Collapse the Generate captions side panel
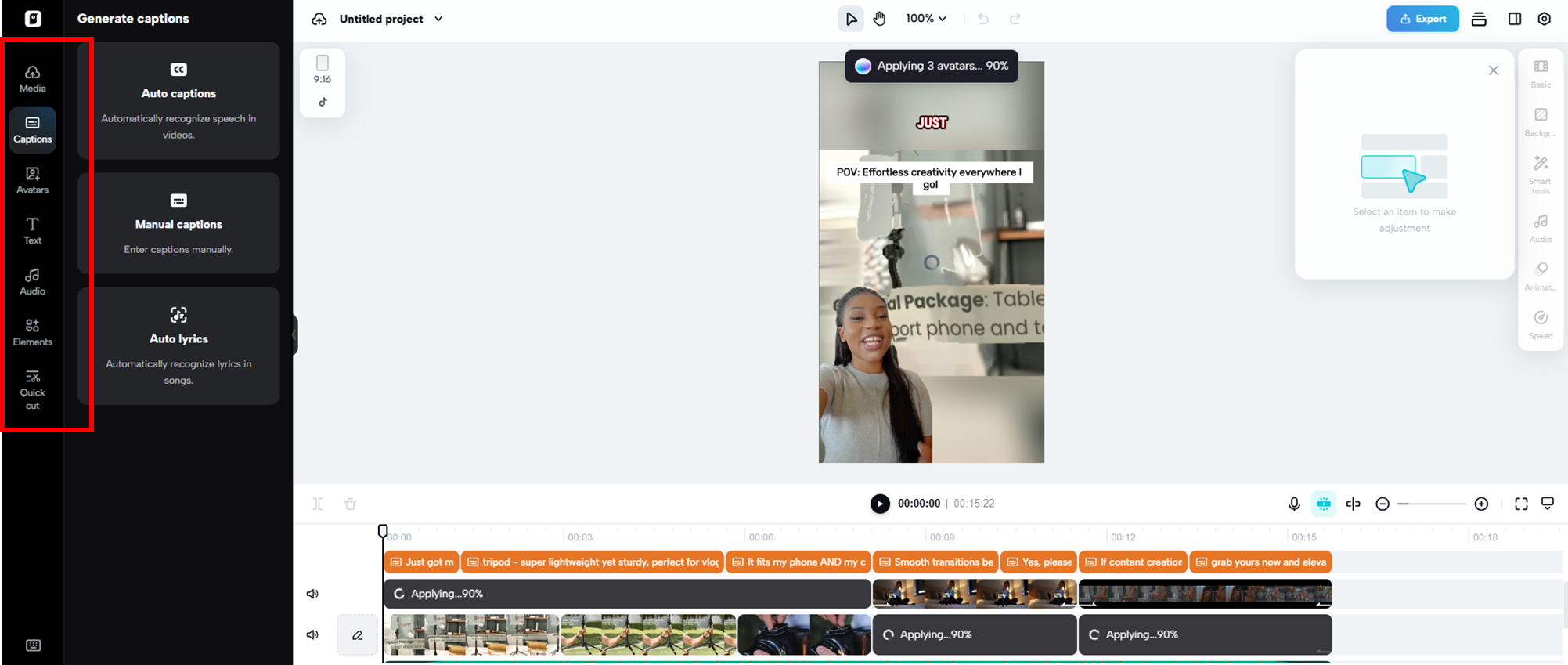 294,334
